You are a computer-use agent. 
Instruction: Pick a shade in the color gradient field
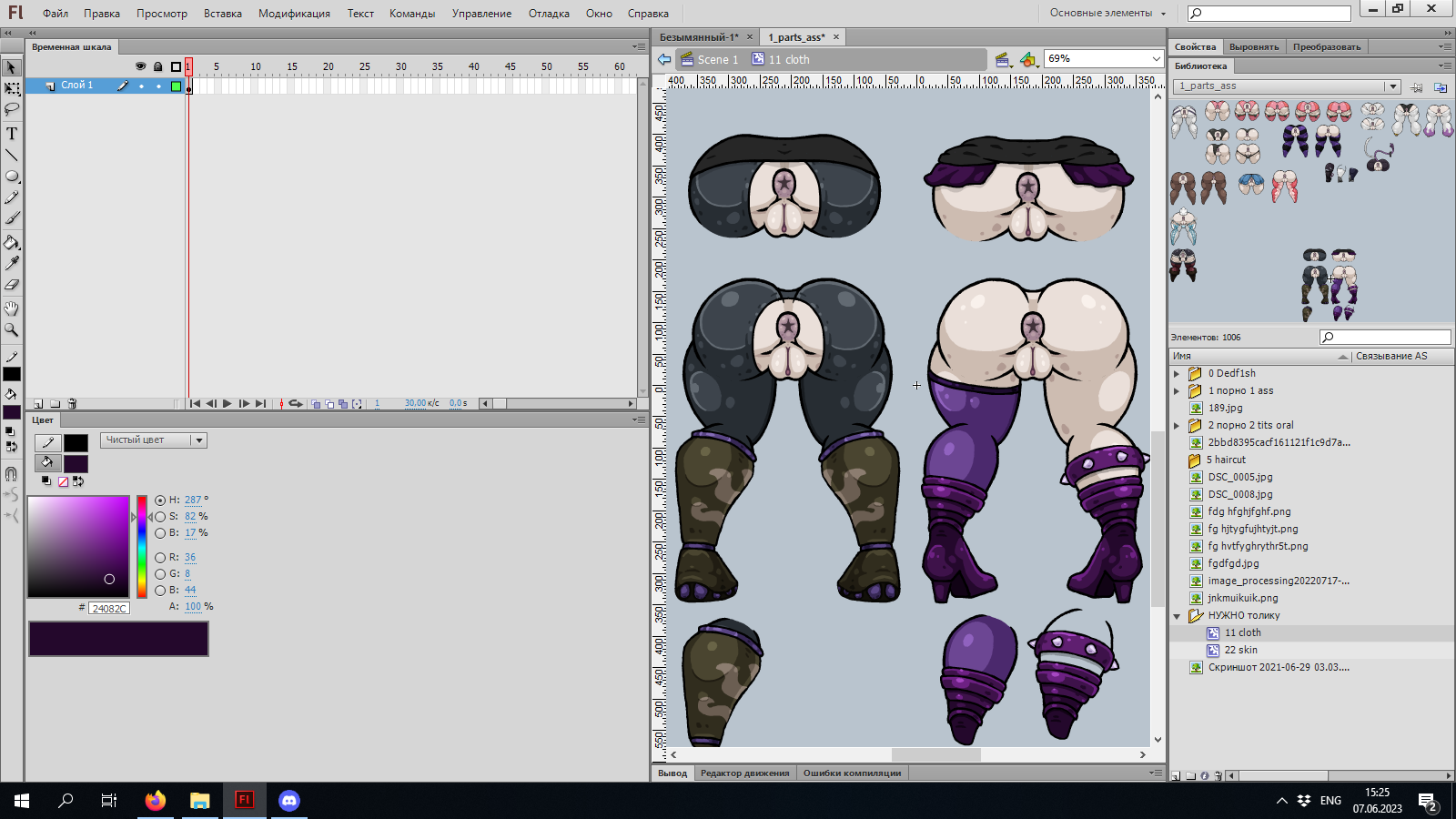78,547
